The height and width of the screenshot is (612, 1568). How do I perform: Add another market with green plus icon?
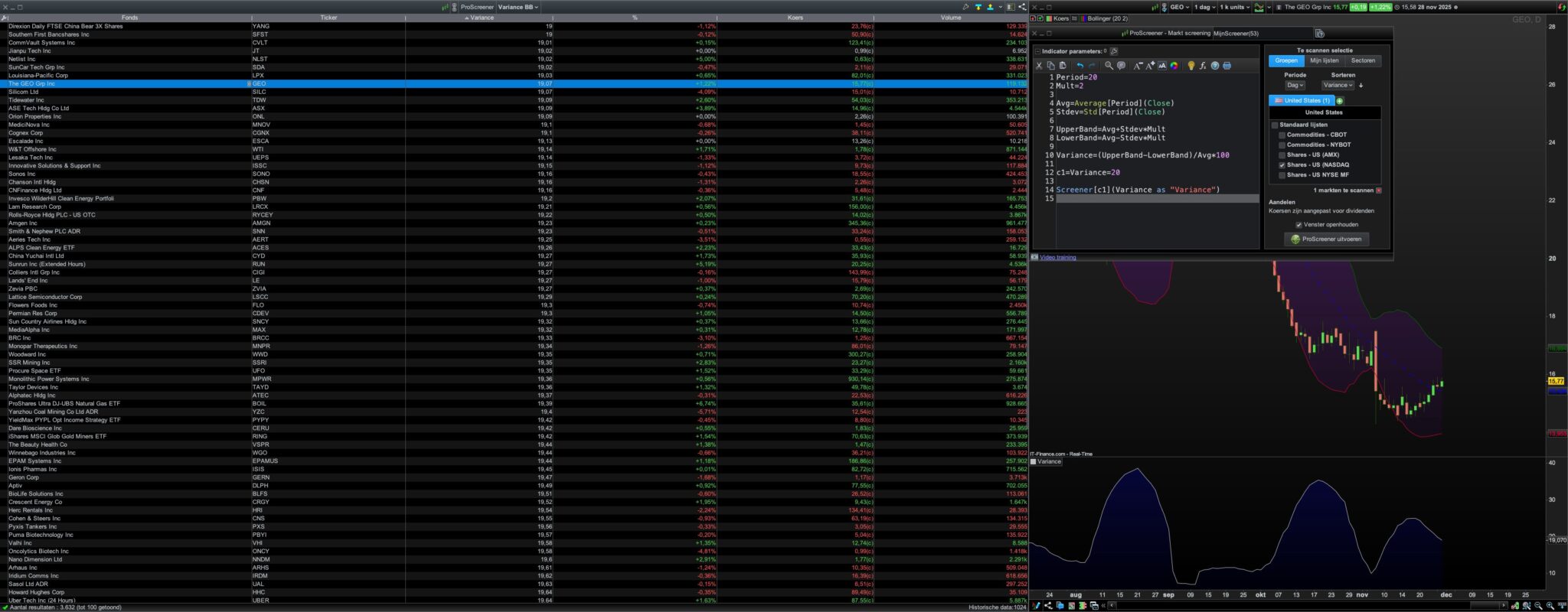pyautogui.click(x=1339, y=101)
